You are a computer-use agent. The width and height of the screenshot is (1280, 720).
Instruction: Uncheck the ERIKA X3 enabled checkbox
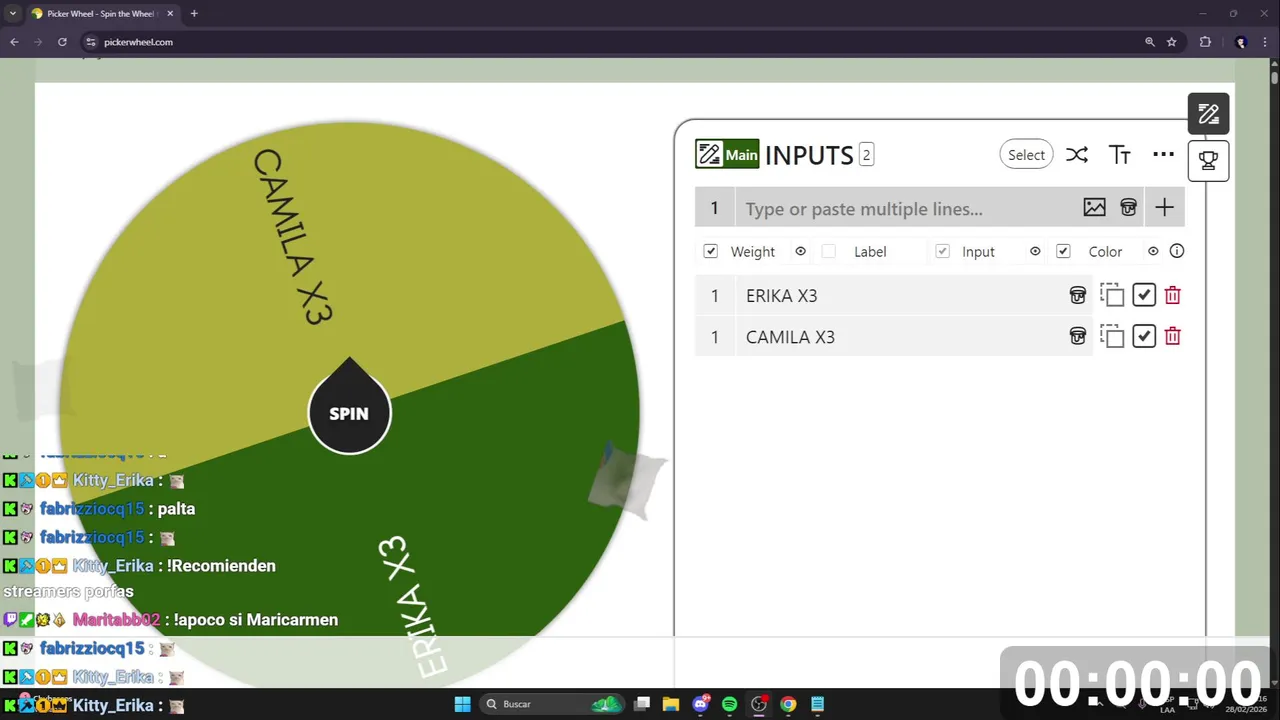(x=1144, y=295)
